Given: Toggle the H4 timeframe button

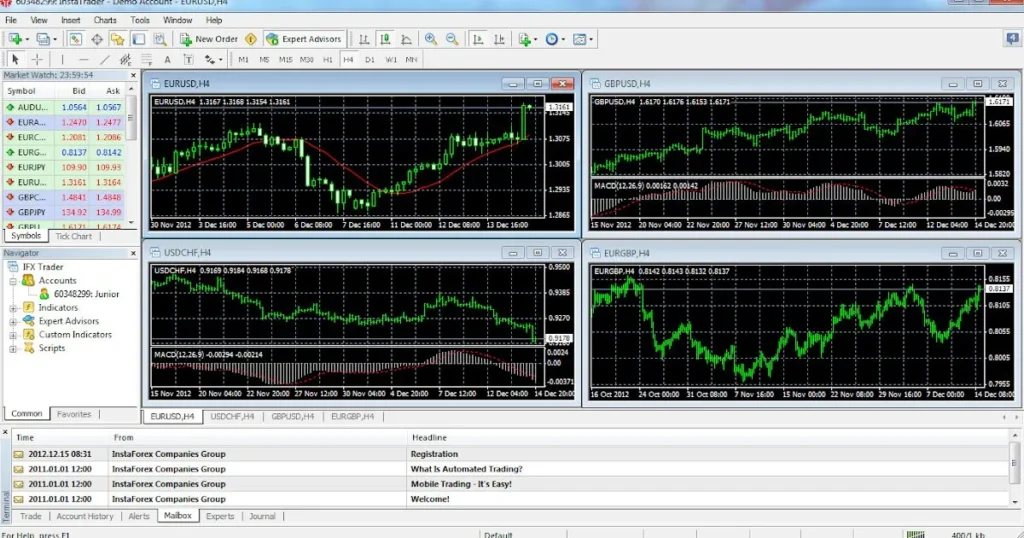Looking at the screenshot, I should [x=349, y=59].
